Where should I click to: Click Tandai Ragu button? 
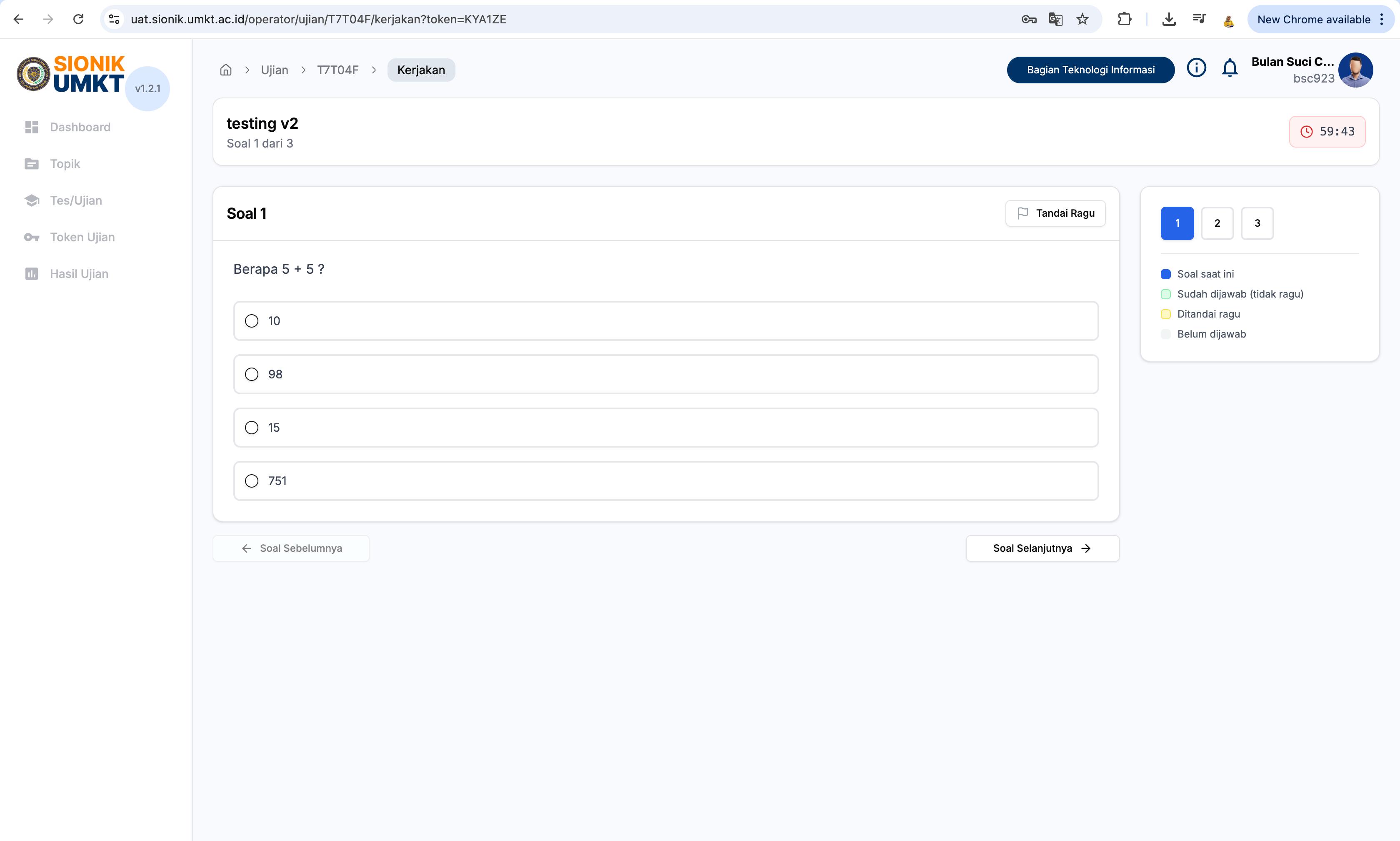coord(1055,213)
